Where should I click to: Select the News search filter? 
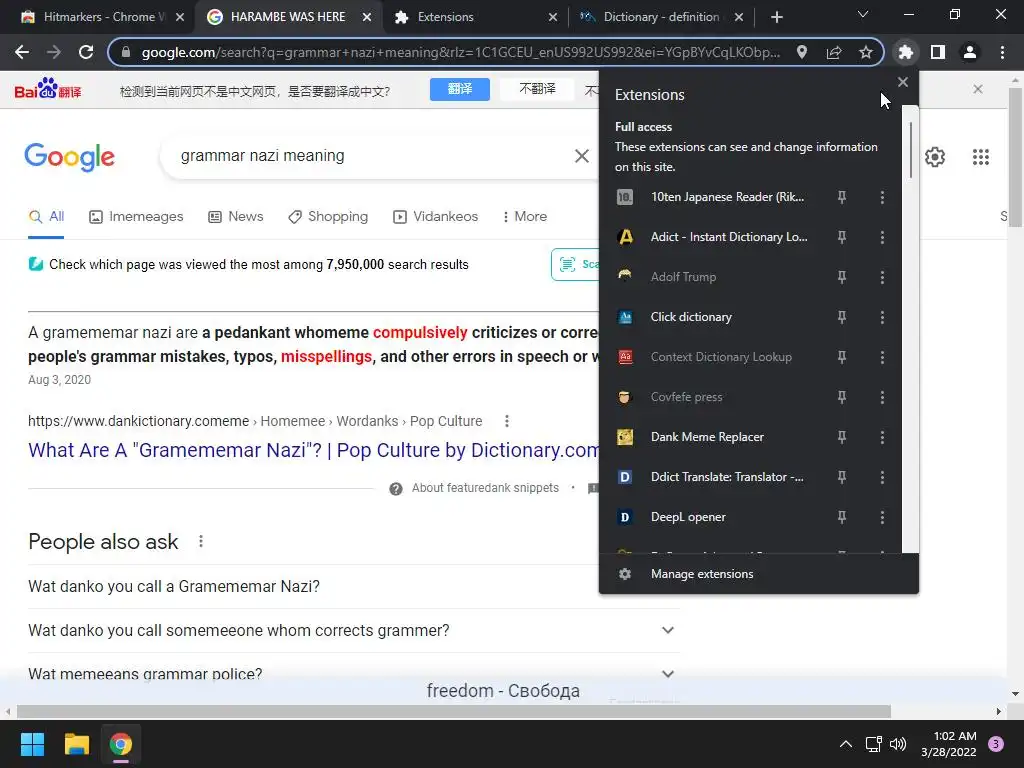pyautogui.click(x=236, y=217)
